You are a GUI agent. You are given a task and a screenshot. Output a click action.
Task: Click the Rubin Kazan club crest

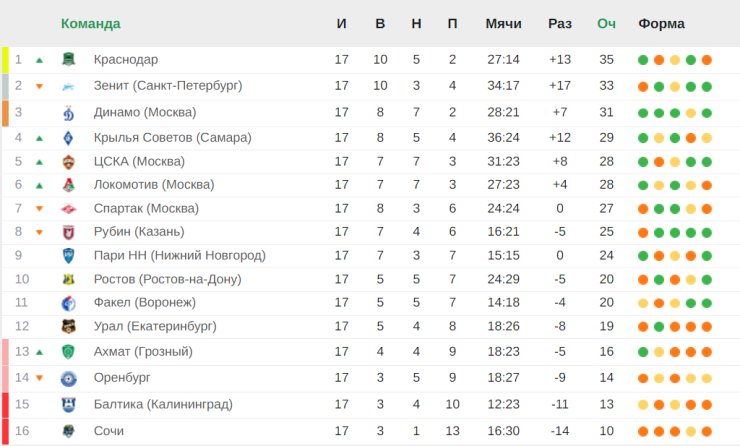(69, 232)
